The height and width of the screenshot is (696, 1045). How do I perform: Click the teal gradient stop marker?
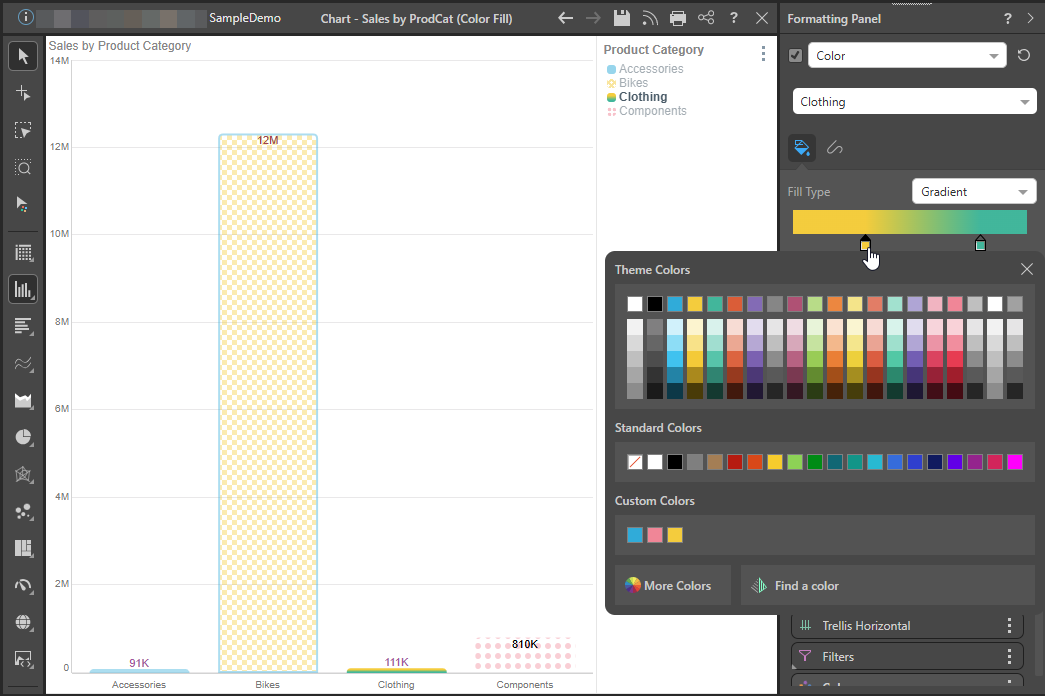click(980, 244)
